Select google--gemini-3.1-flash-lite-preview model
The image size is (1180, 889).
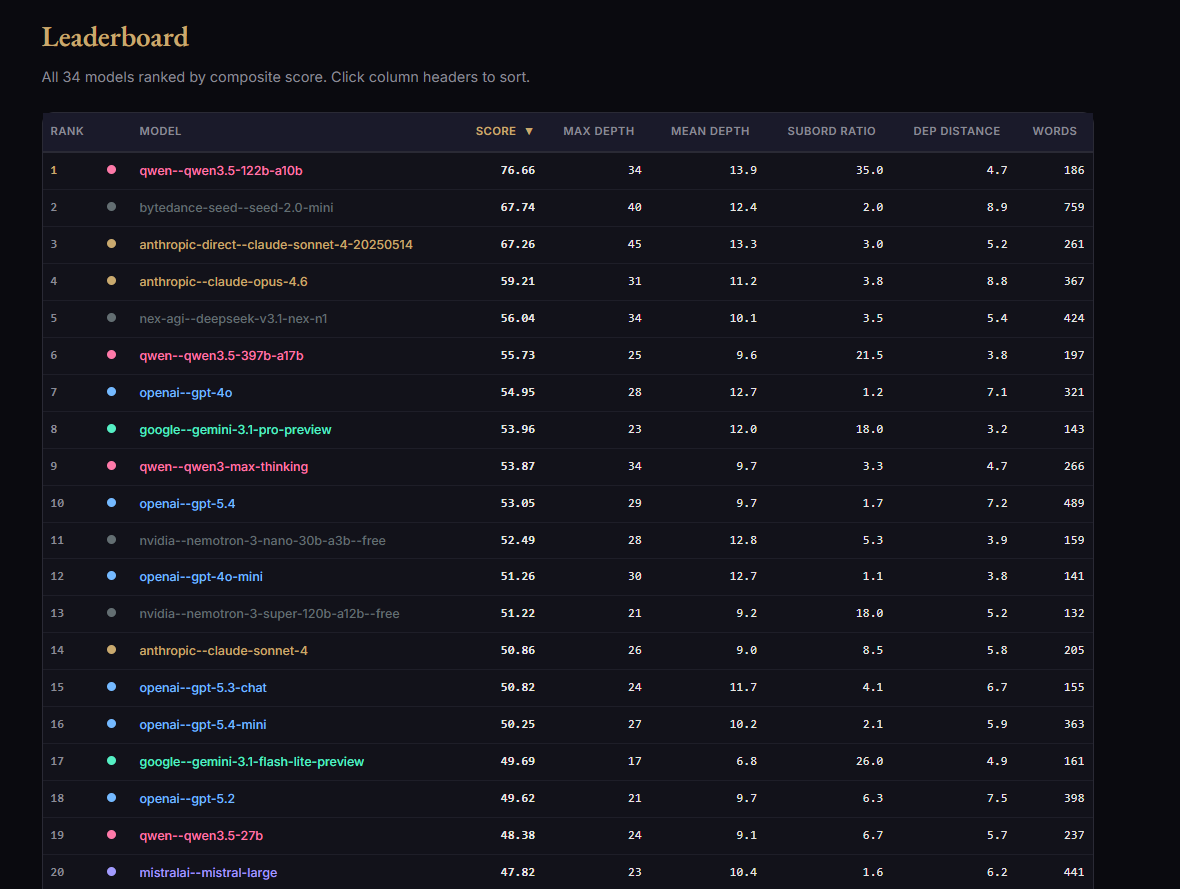click(x=251, y=762)
